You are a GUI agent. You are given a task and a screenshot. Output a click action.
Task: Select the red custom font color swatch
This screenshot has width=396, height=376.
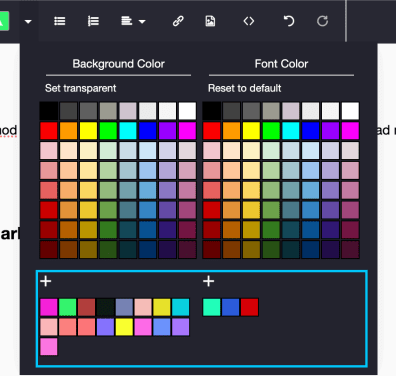click(249, 307)
